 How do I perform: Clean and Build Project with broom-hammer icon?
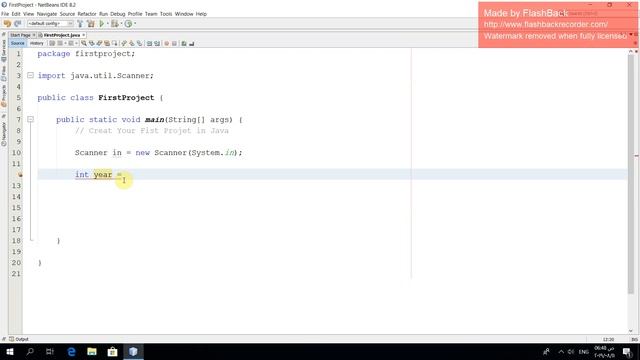(91, 24)
